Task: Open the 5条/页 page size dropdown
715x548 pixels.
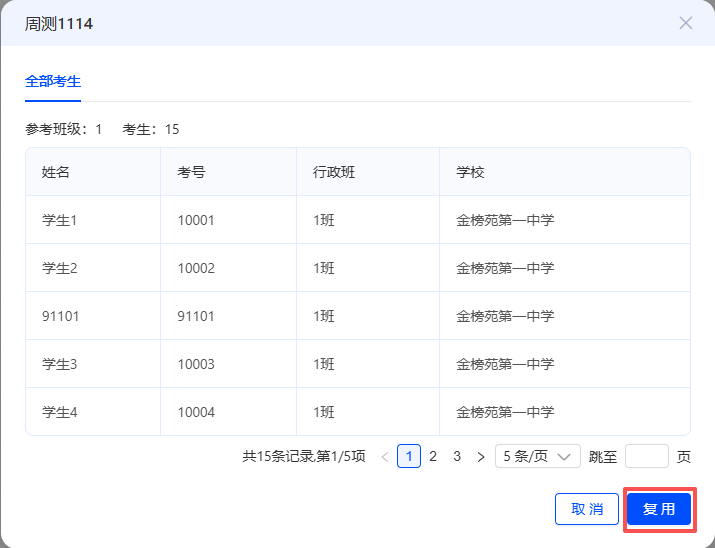Action: pyautogui.click(x=538, y=456)
